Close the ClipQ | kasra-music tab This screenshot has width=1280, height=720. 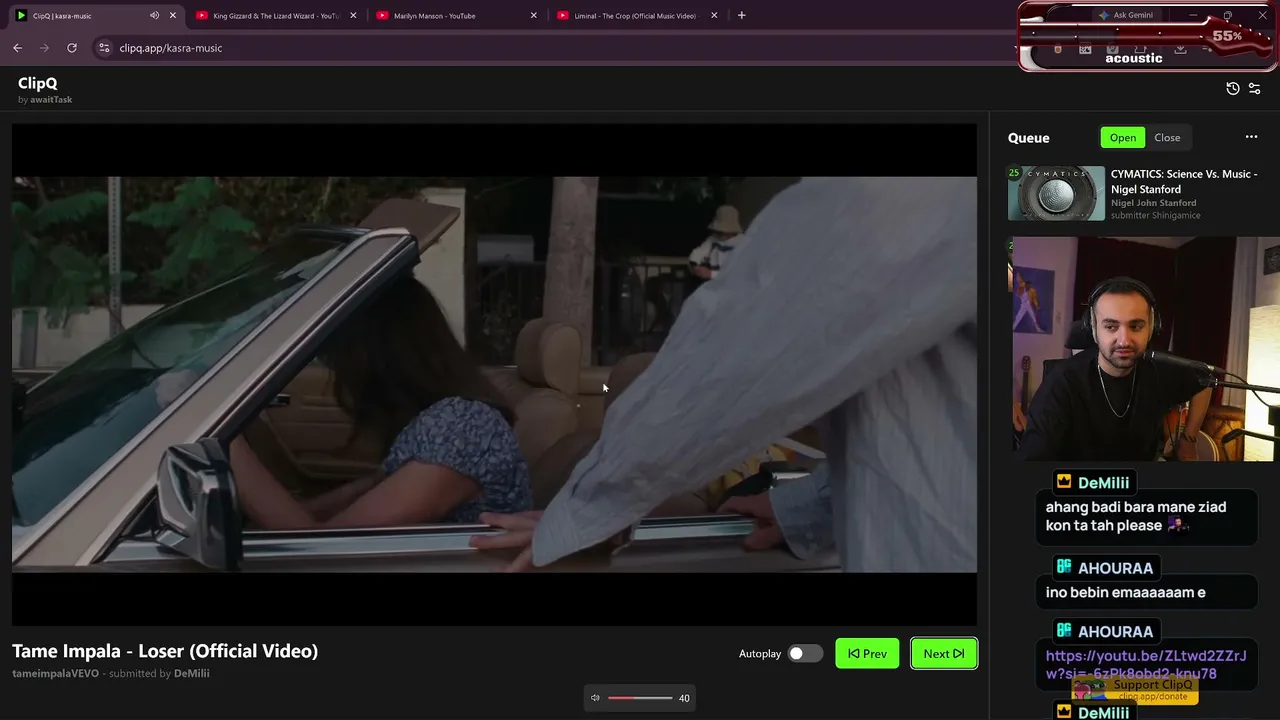click(x=172, y=16)
